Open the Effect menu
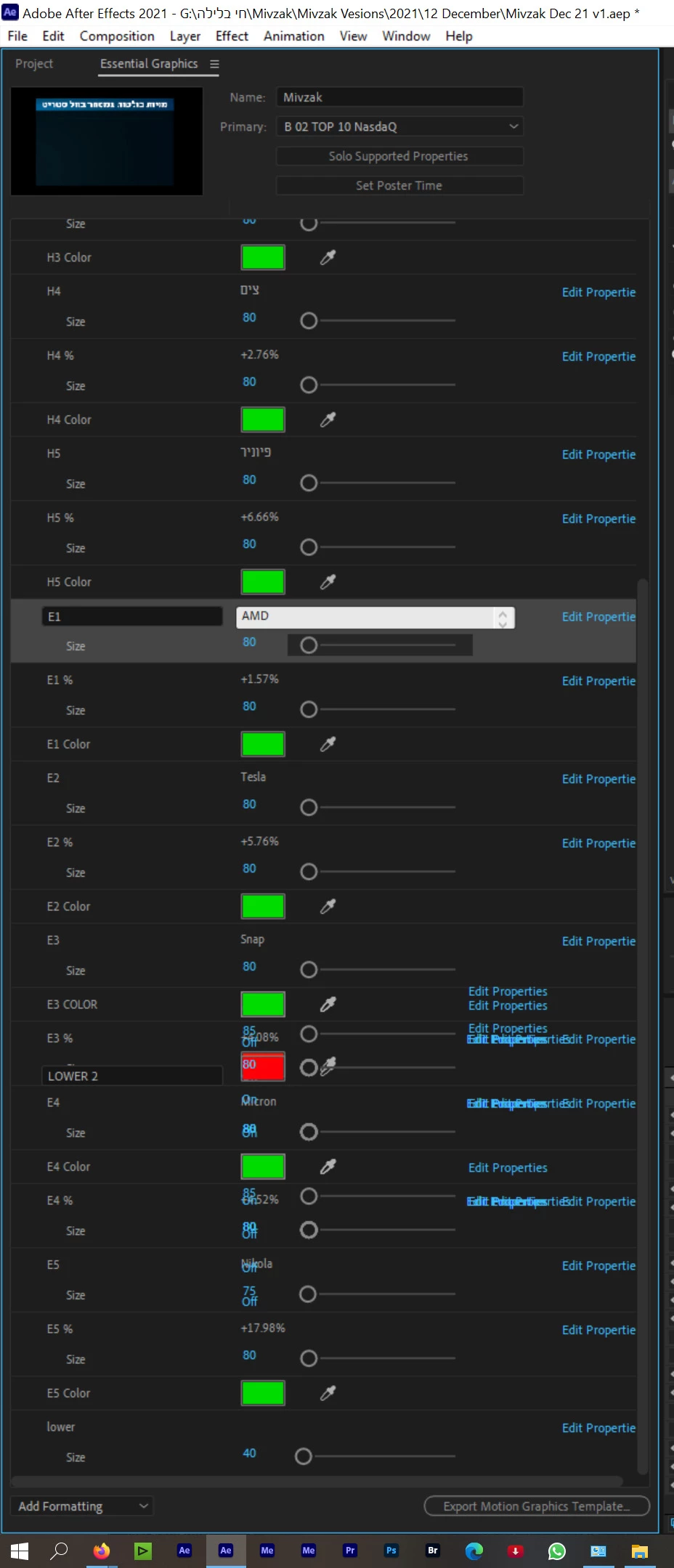The image size is (674, 1568). [x=232, y=36]
